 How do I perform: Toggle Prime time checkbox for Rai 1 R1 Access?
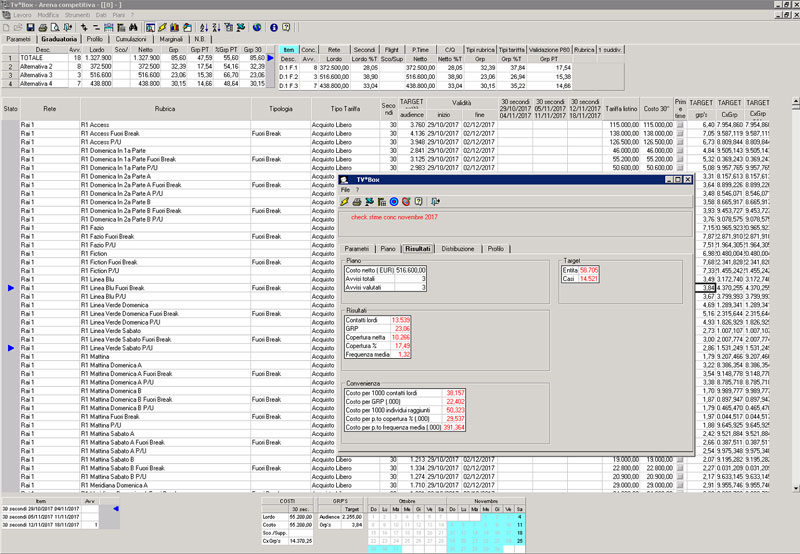point(680,123)
